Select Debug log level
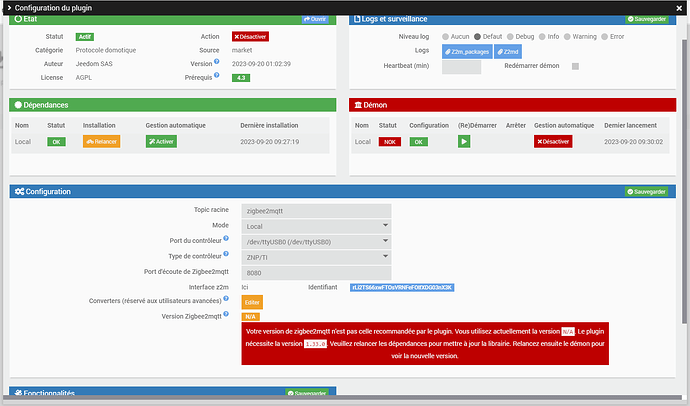 pos(510,37)
